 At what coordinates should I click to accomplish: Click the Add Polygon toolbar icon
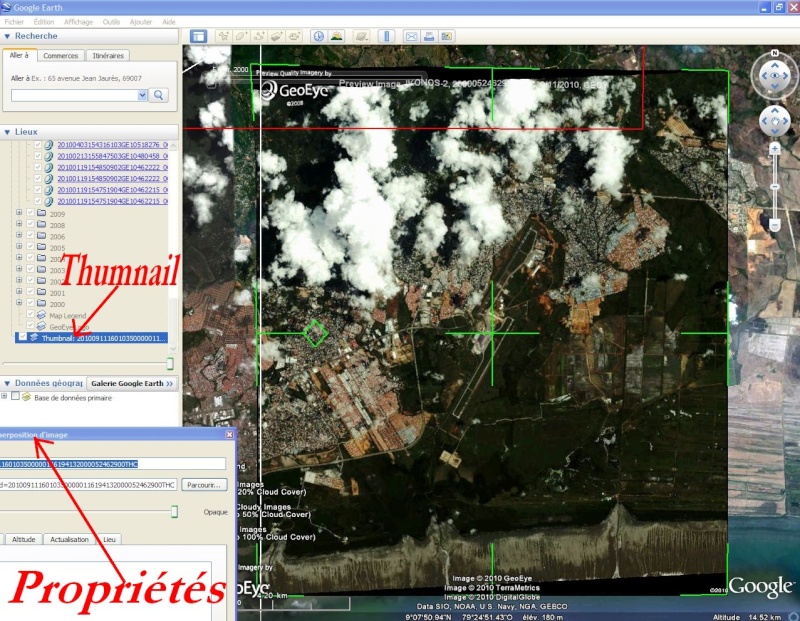pos(241,36)
